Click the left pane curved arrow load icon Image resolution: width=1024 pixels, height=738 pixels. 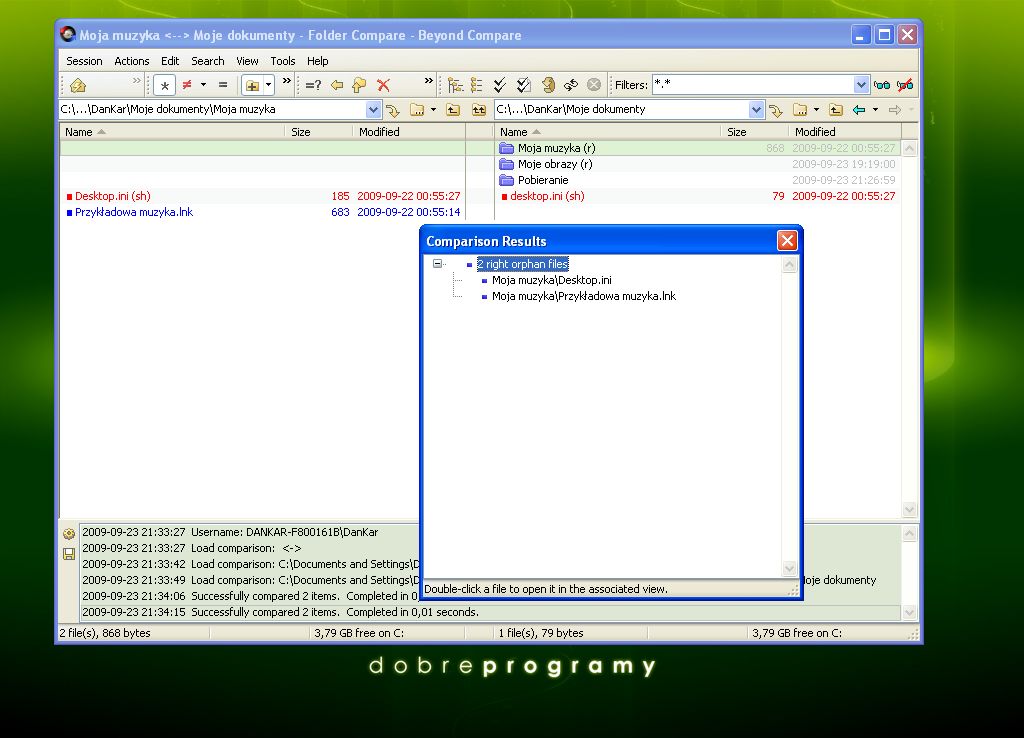pyautogui.click(x=393, y=110)
